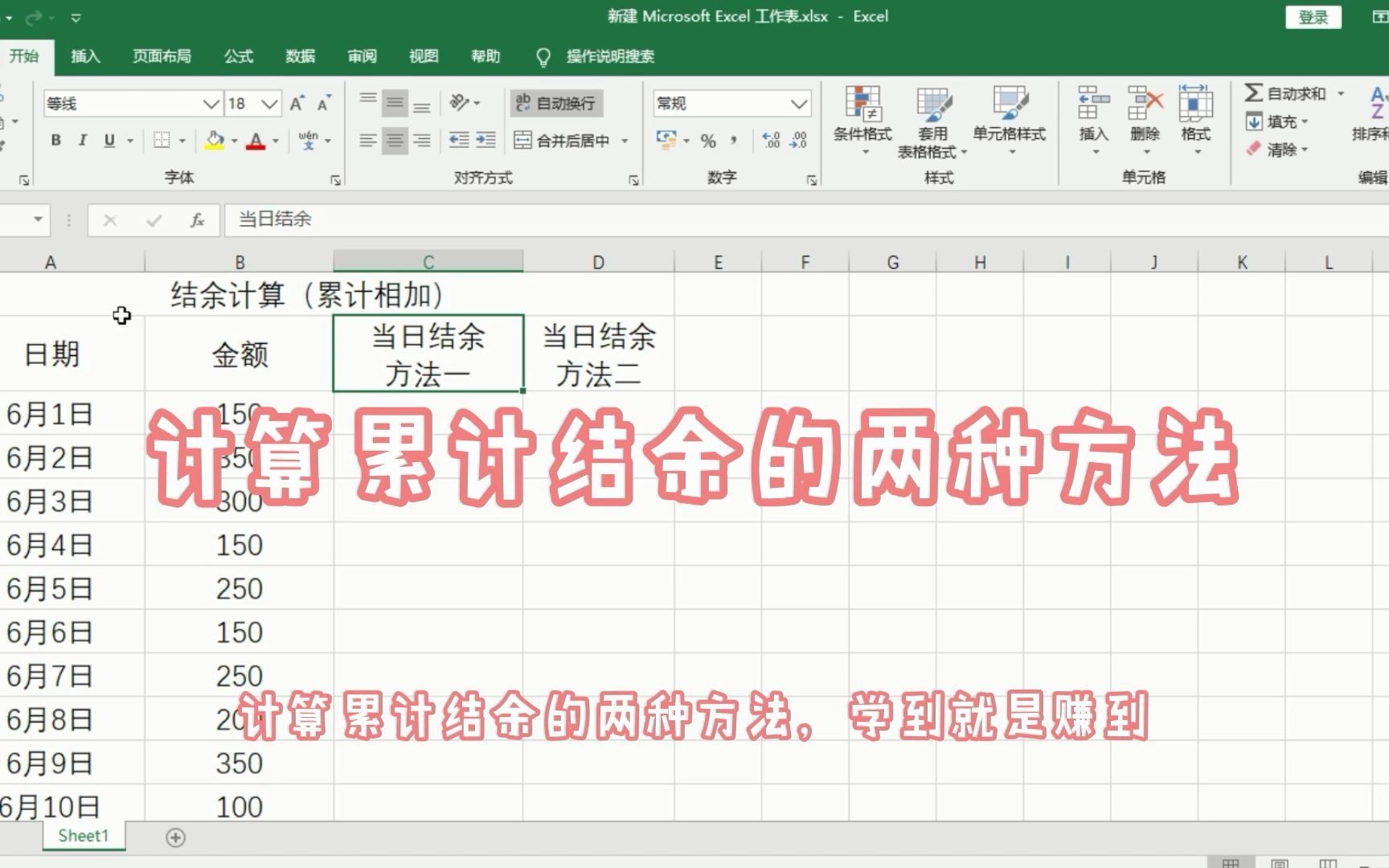Click the format cells (格式) icon
This screenshot has width=1389, height=868.
tap(1195, 104)
